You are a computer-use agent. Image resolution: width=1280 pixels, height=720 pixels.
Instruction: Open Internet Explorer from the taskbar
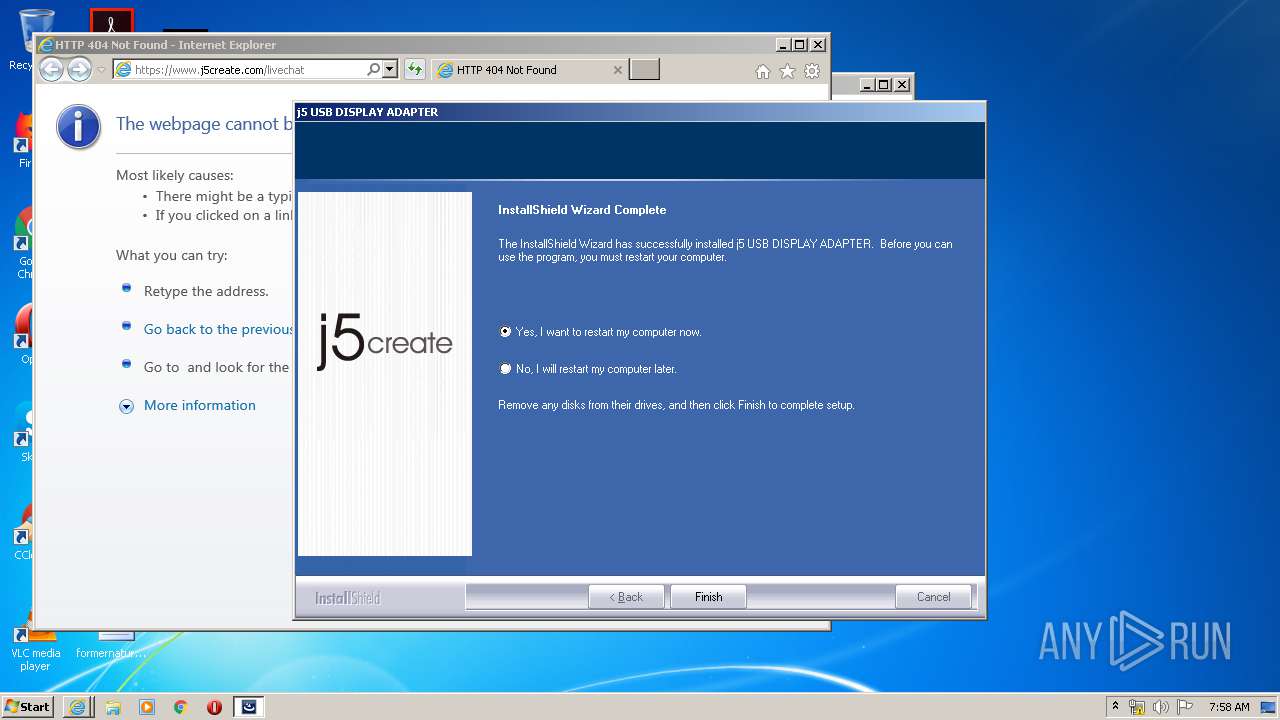(x=77, y=707)
